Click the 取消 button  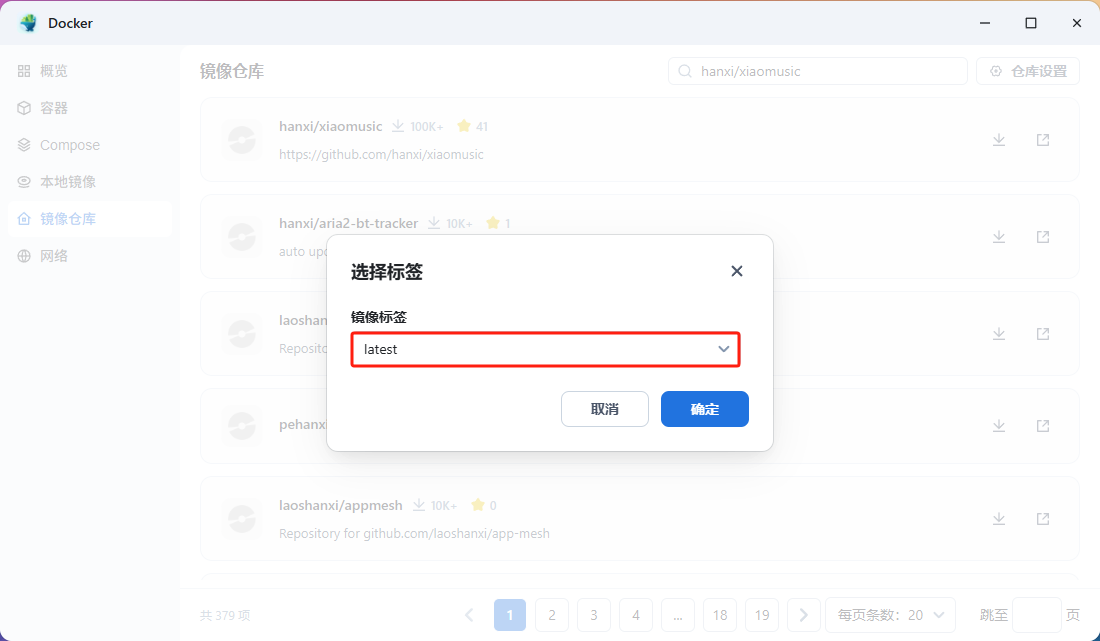coord(605,409)
